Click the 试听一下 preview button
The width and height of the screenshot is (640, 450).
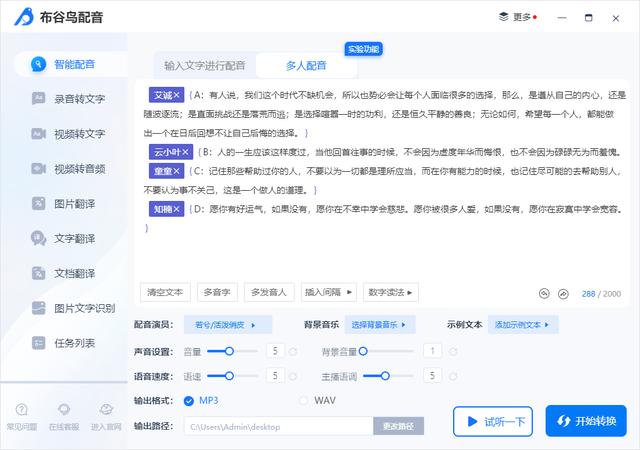click(492, 421)
